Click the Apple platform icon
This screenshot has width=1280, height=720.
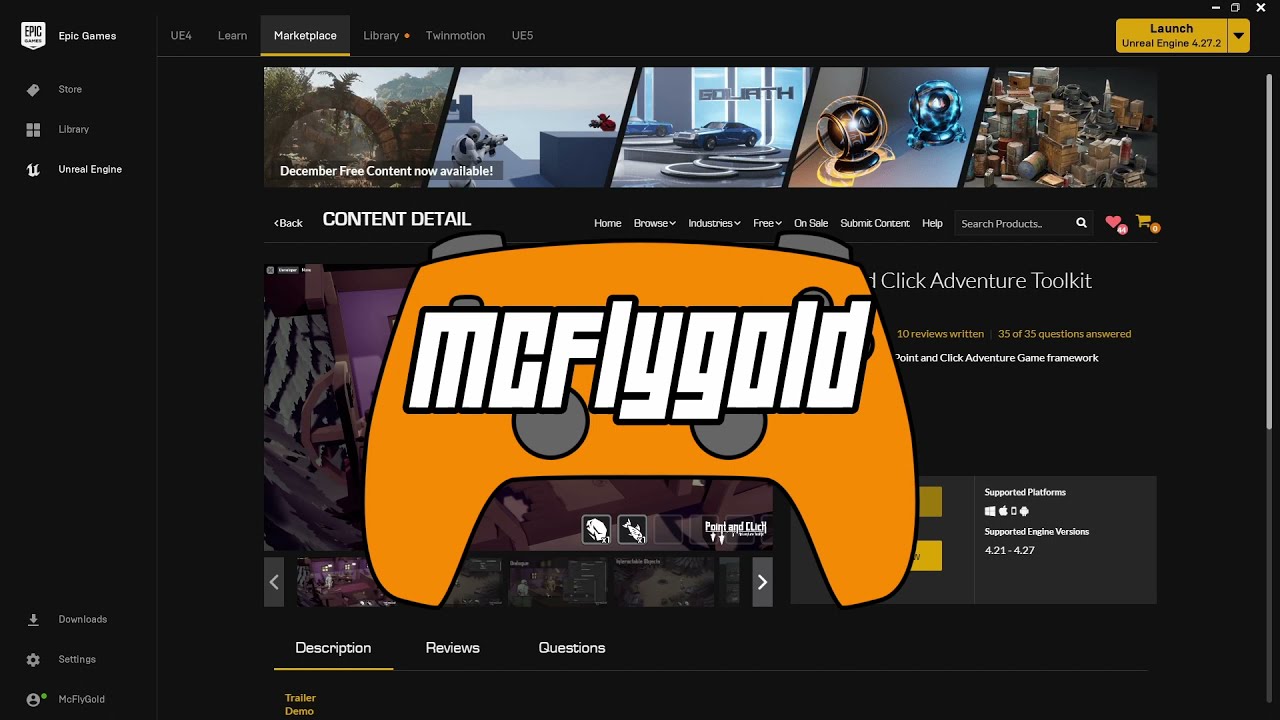1003,511
